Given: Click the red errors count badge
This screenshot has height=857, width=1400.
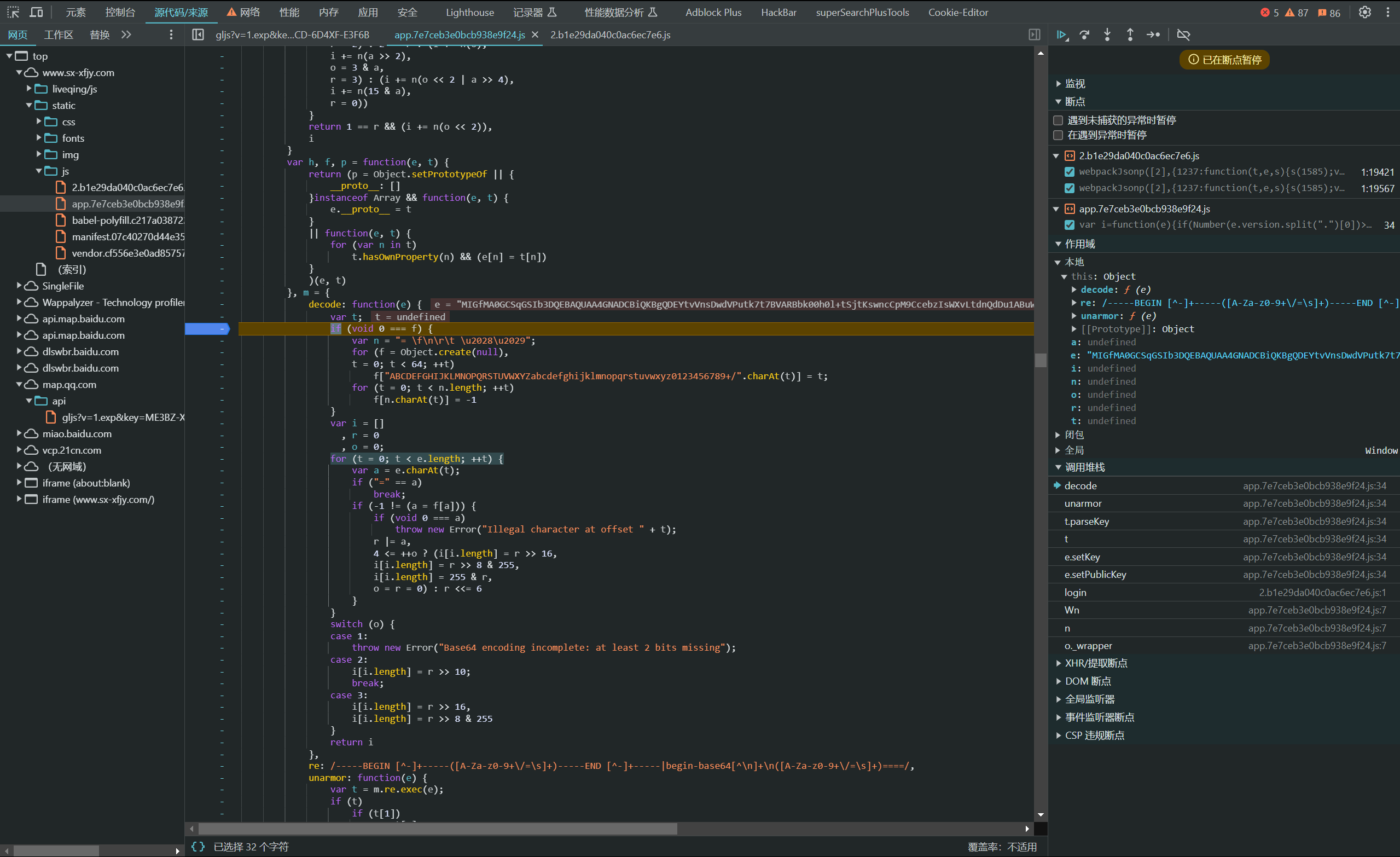Looking at the screenshot, I should [x=1269, y=13].
